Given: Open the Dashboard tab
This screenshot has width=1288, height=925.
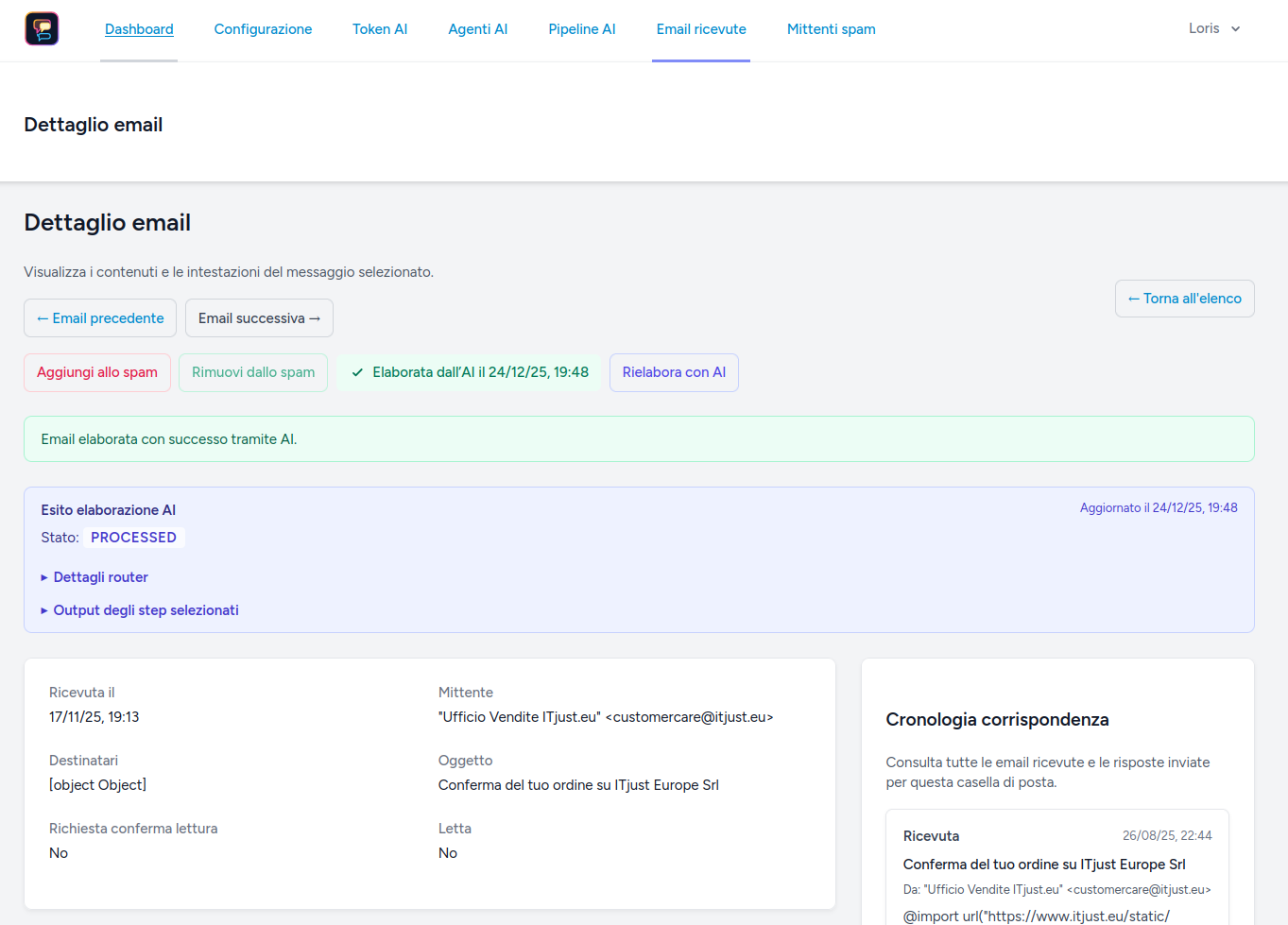Looking at the screenshot, I should point(139,29).
